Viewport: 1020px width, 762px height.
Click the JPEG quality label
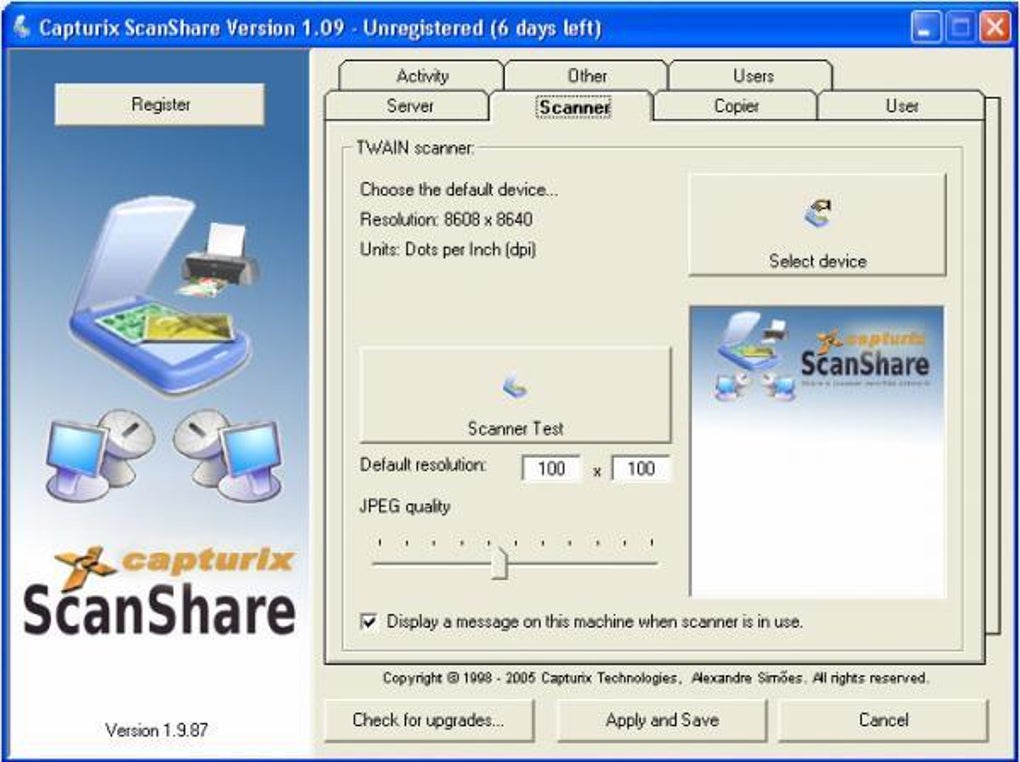click(405, 506)
